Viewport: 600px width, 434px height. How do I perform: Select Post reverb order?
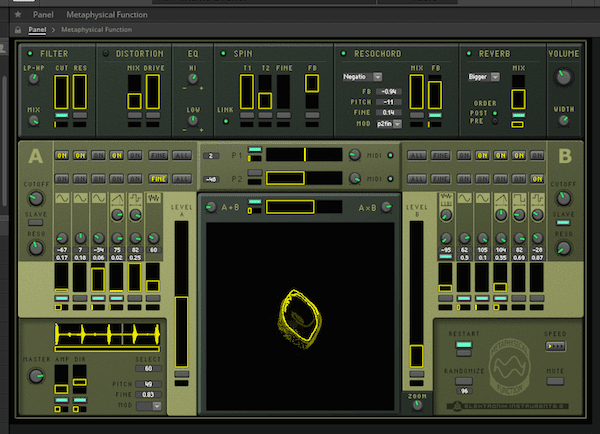pyautogui.click(x=495, y=113)
